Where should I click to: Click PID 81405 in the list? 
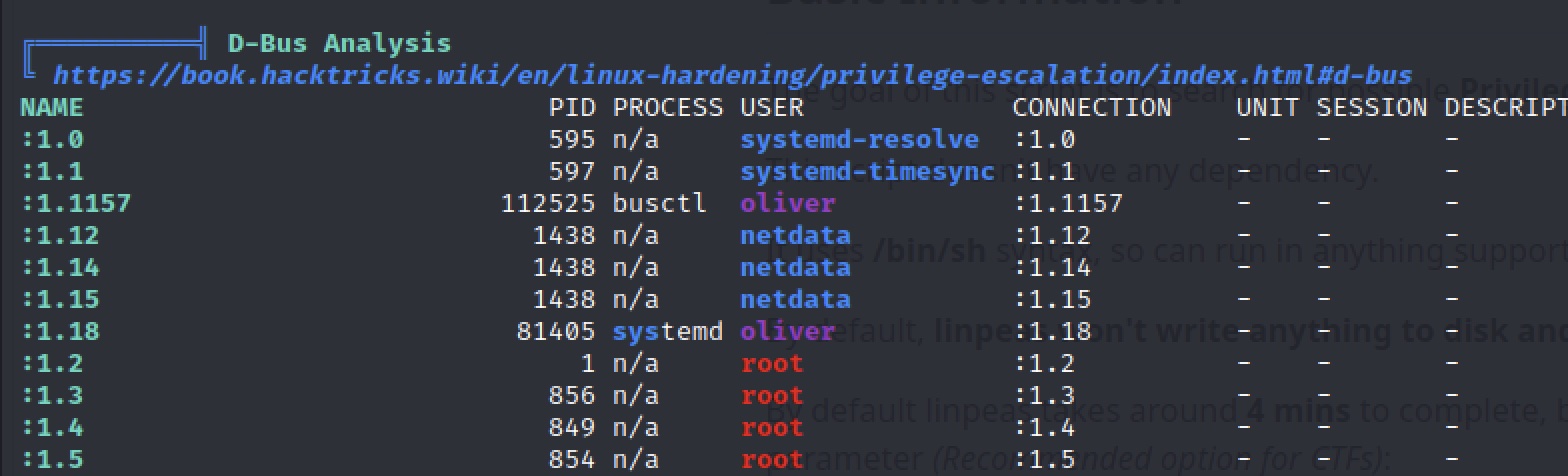[x=556, y=331]
